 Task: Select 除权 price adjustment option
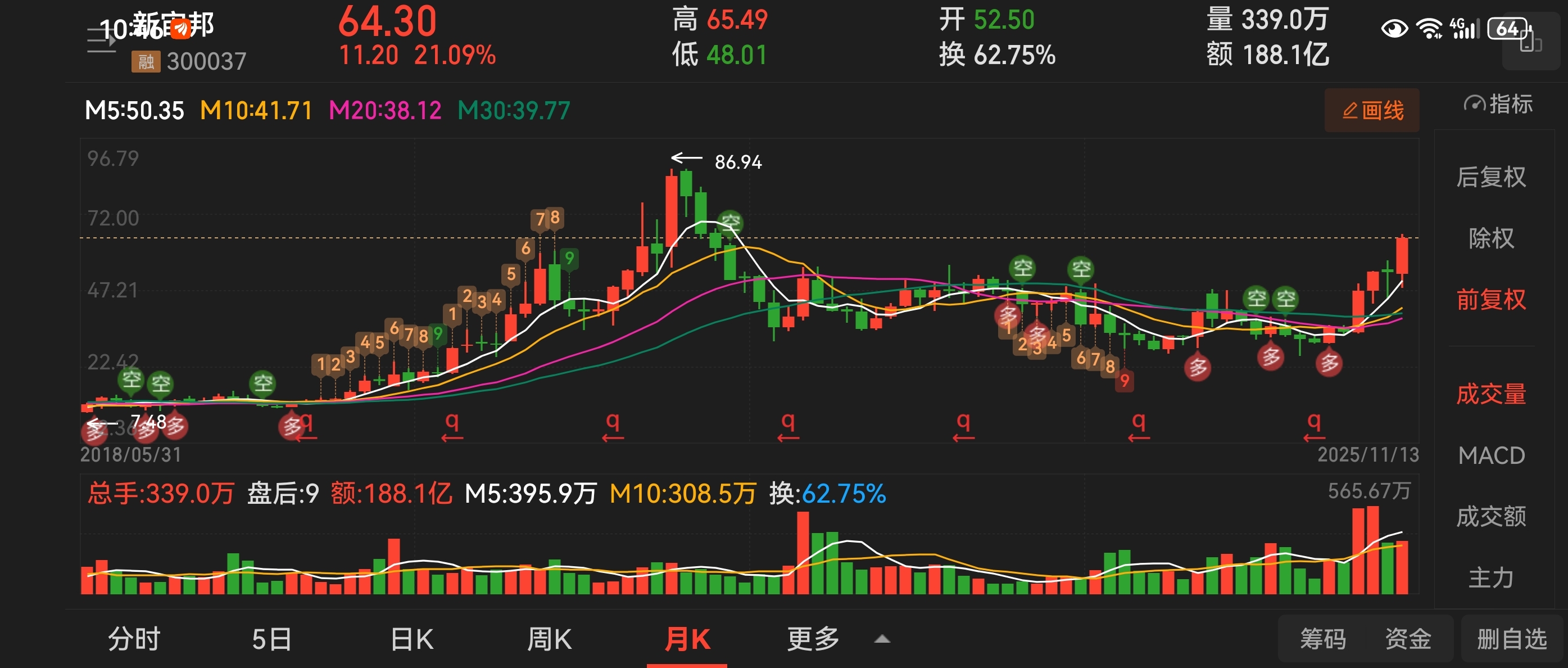click(1490, 238)
